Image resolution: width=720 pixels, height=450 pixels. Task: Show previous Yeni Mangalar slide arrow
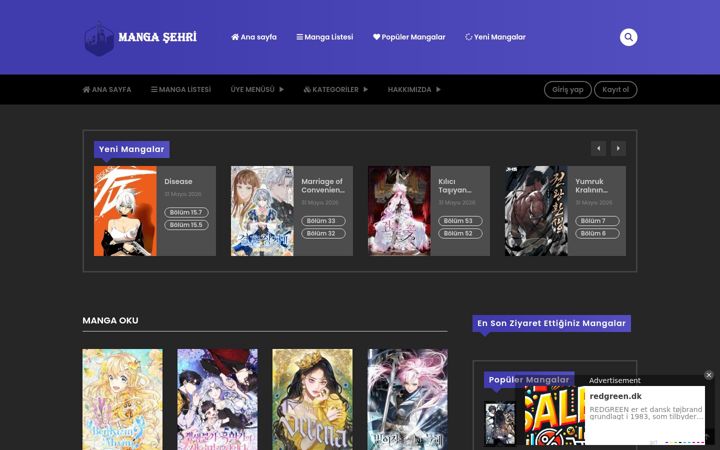pyautogui.click(x=598, y=148)
